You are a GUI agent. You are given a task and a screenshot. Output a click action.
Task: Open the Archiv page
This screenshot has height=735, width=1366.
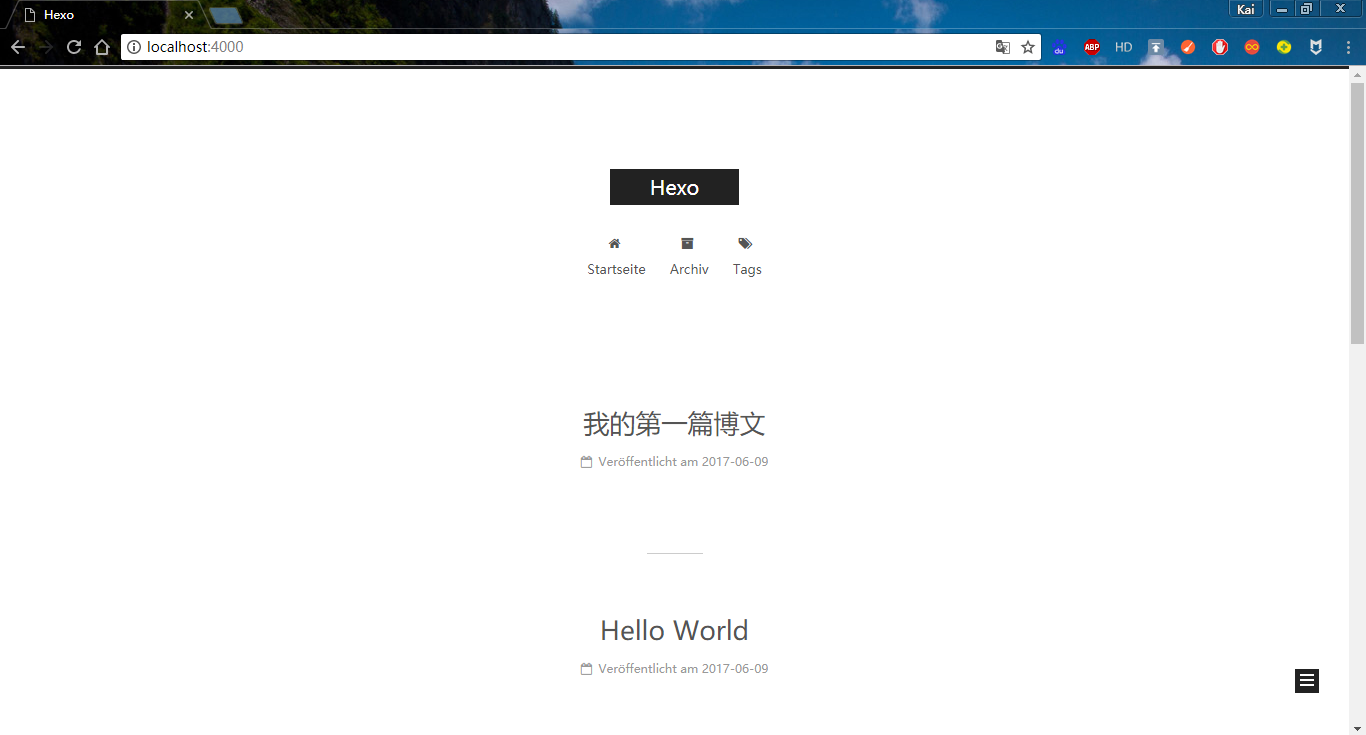click(x=689, y=269)
